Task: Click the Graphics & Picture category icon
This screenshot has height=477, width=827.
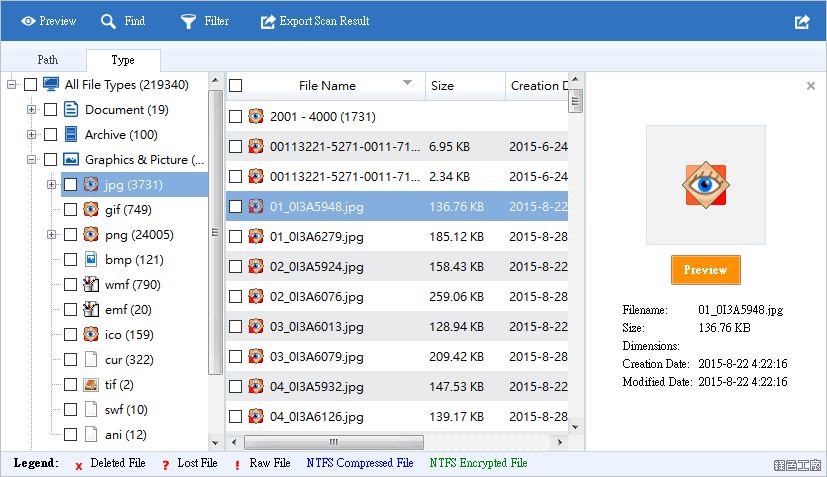Action: [x=71, y=159]
